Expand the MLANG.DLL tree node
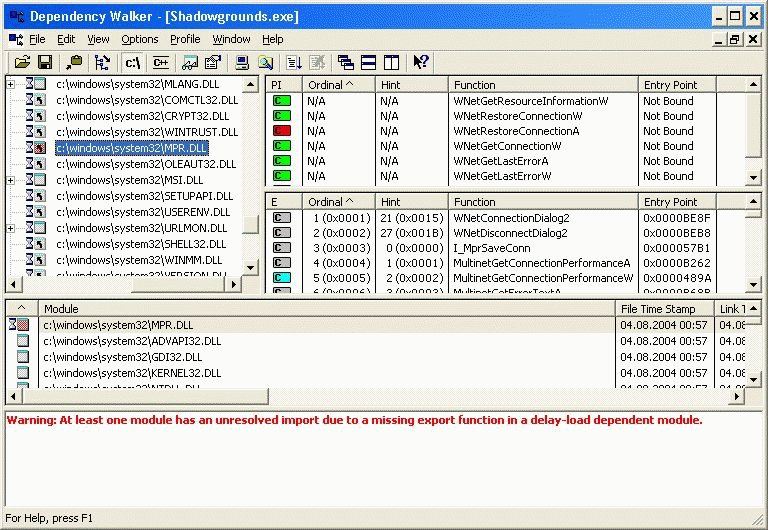 10,84
